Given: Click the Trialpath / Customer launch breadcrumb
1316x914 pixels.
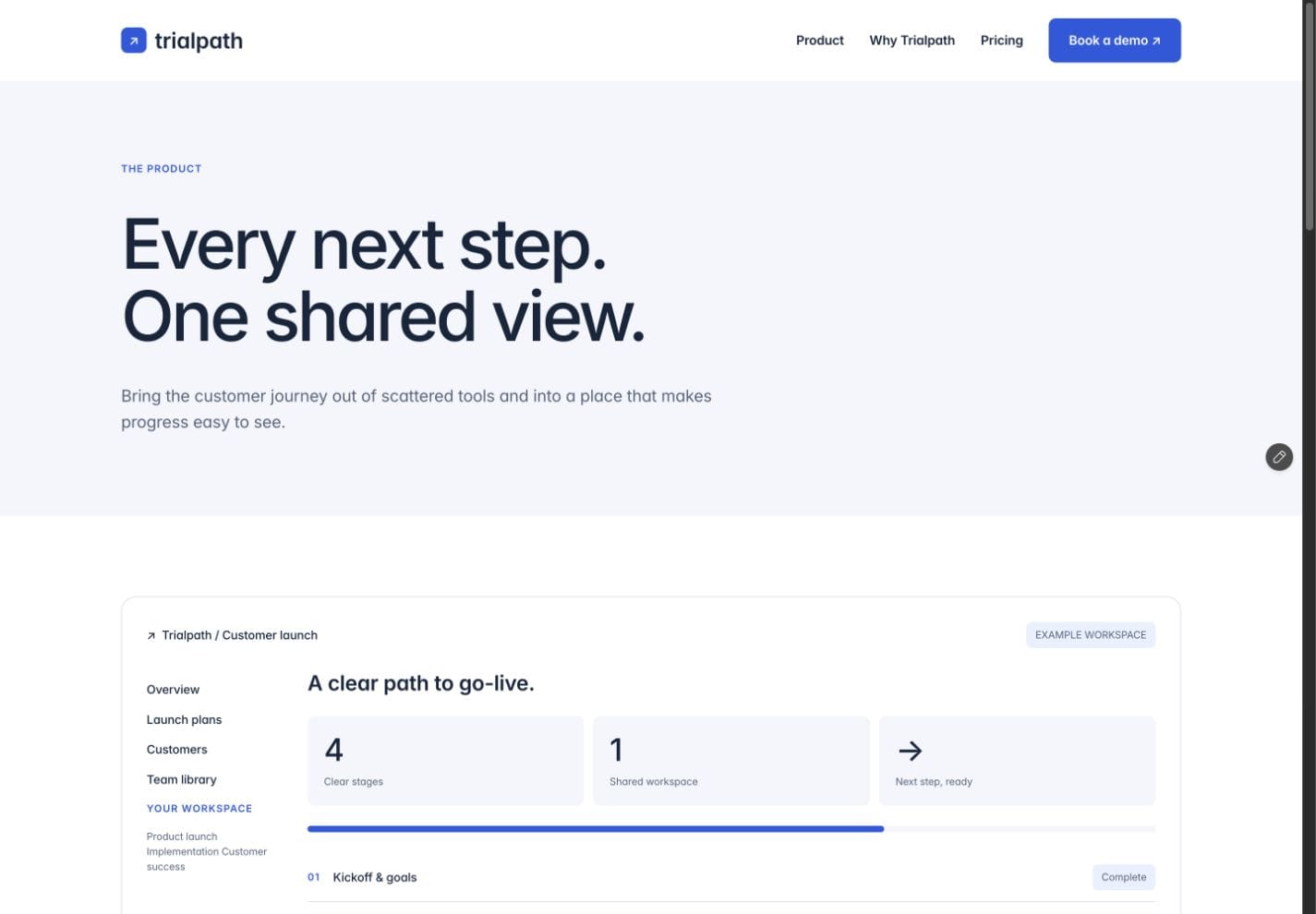Looking at the screenshot, I should pos(239,635).
